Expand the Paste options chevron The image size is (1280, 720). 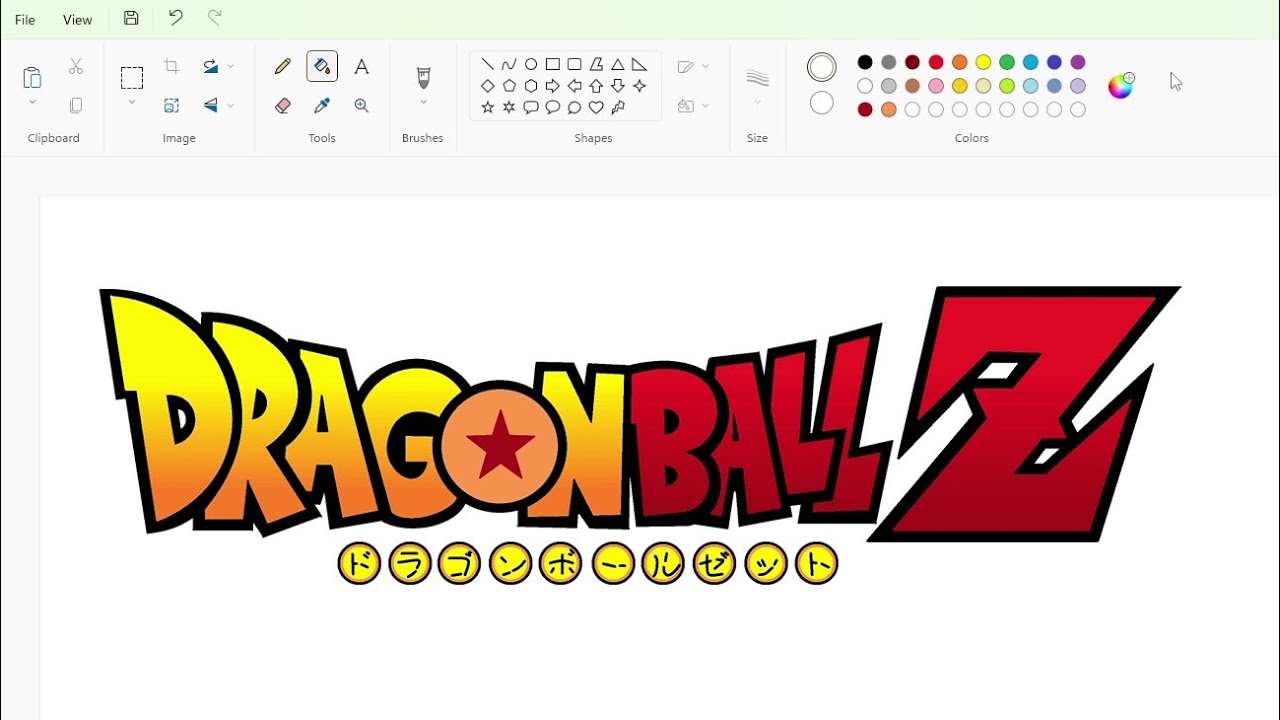pyautogui.click(x=32, y=102)
